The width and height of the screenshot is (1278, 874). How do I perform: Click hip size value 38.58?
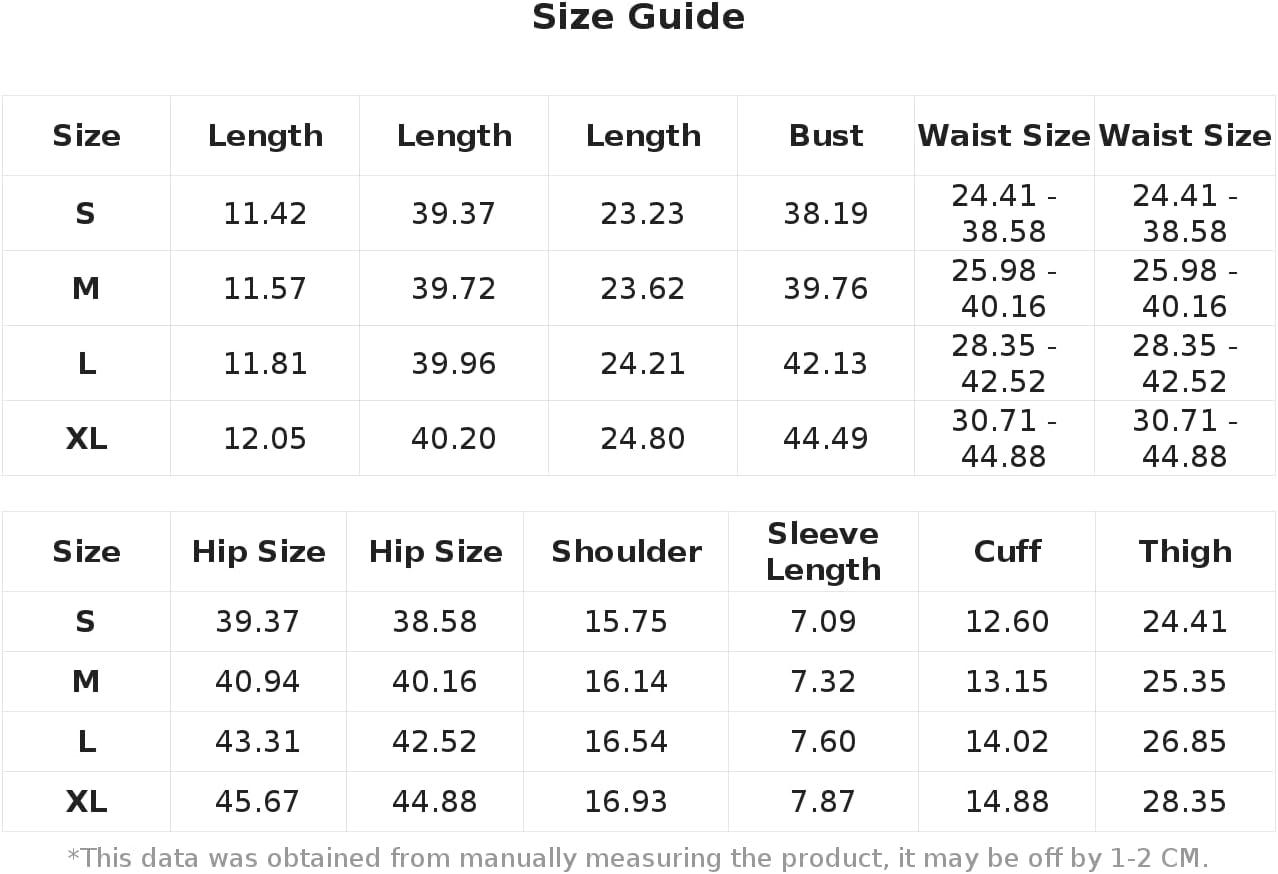click(x=435, y=622)
